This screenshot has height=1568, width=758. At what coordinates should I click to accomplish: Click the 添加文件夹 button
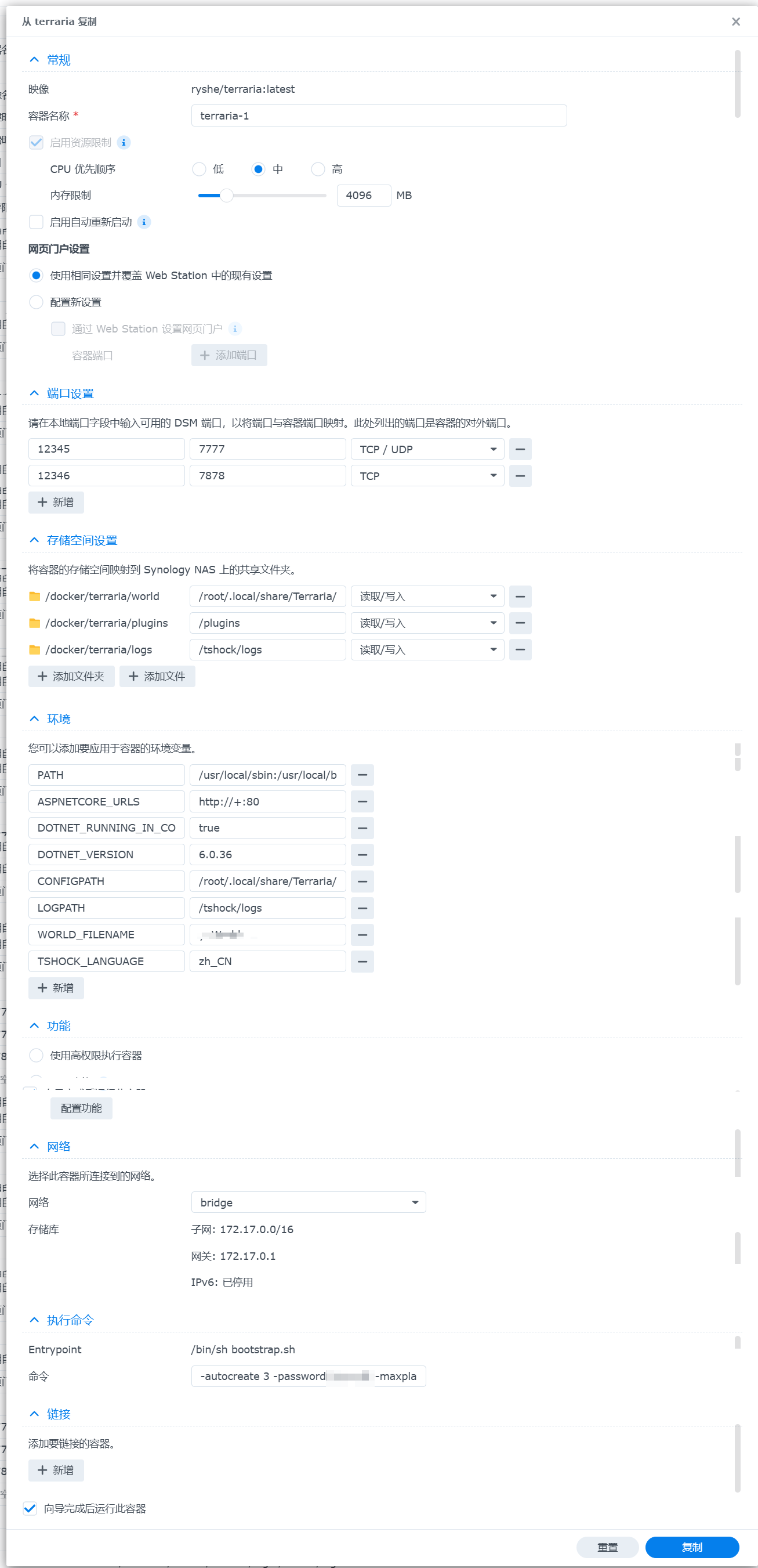(x=71, y=676)
